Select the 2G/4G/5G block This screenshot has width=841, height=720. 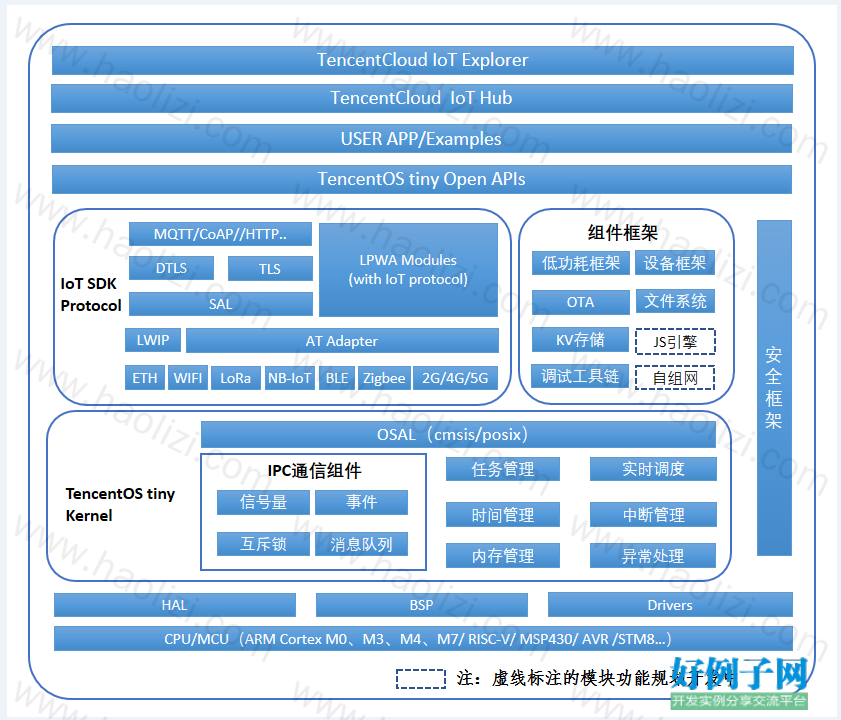pyautogui.click(x=455, y=378)
